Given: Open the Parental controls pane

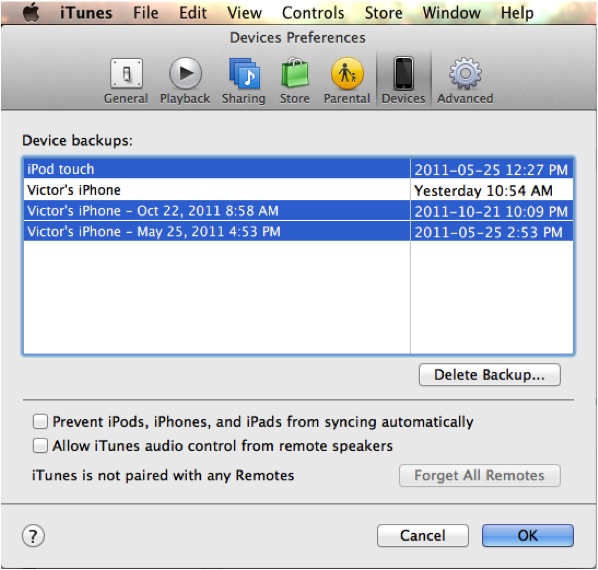Looking at the screenshot, I should pos(347,81).
